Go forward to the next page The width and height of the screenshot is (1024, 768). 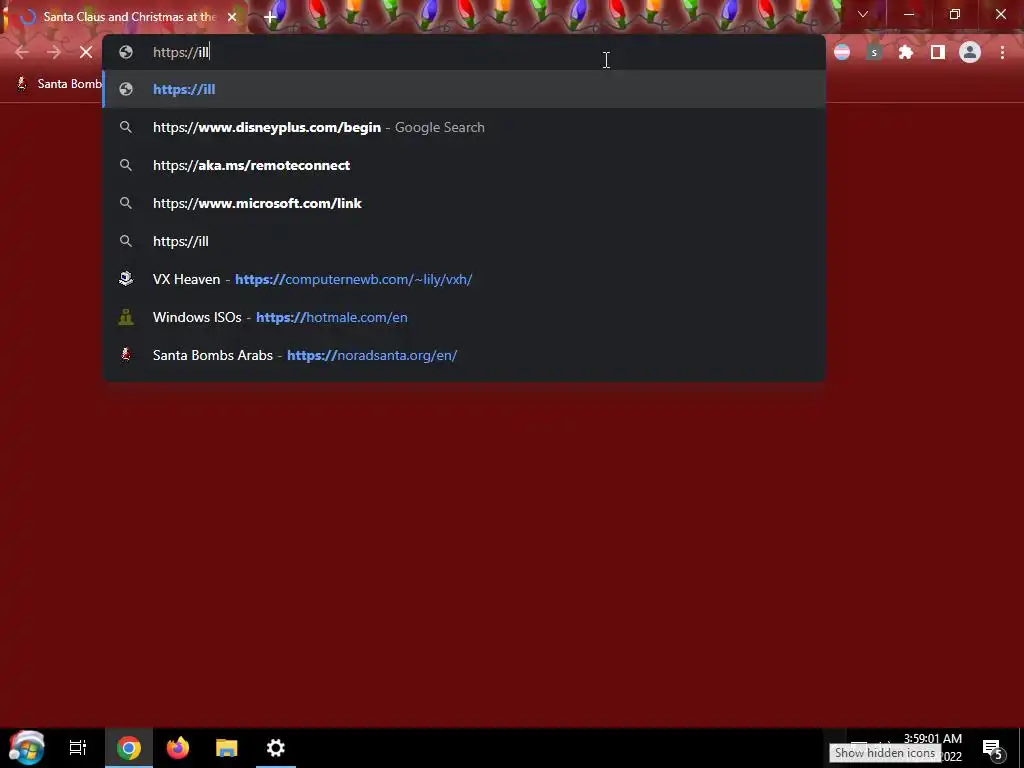pos(54,52)
